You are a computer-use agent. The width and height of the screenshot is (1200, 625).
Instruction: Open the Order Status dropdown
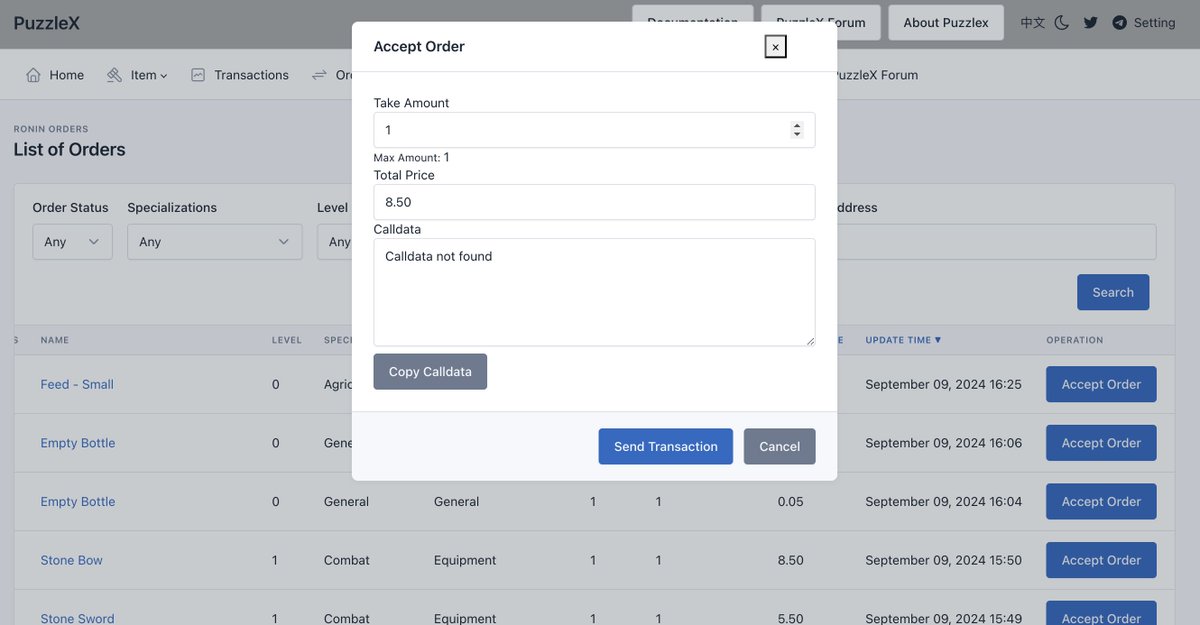pos(71,241)
